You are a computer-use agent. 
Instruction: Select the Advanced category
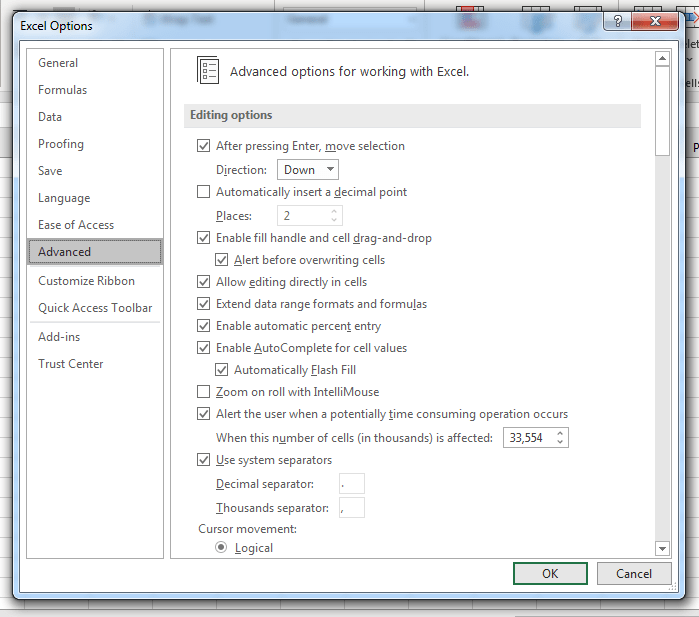pos(95,252)
